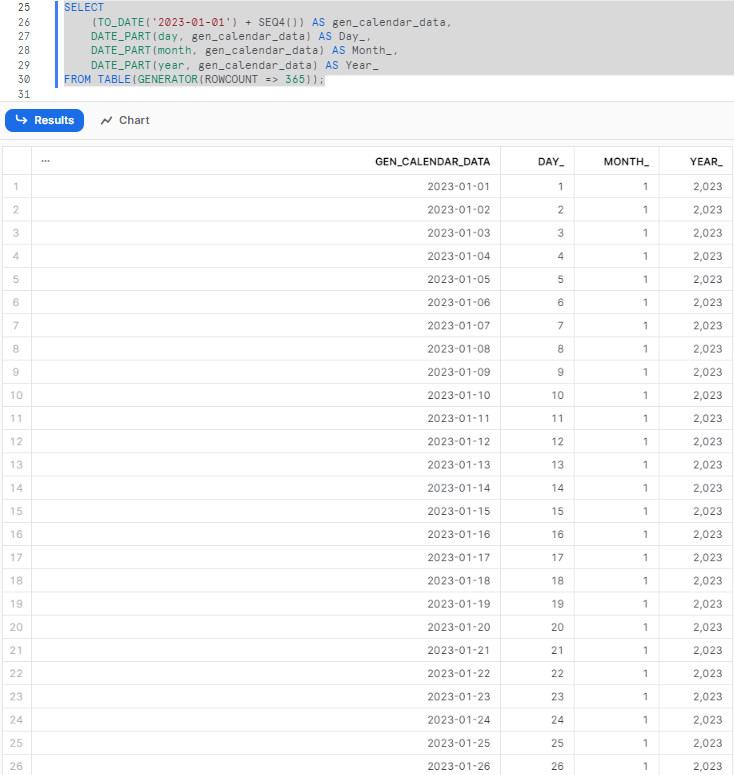Select MONTH_ cell in row 2023-01-03
Viewport: 734px width, 775px height.
point(617,233)
